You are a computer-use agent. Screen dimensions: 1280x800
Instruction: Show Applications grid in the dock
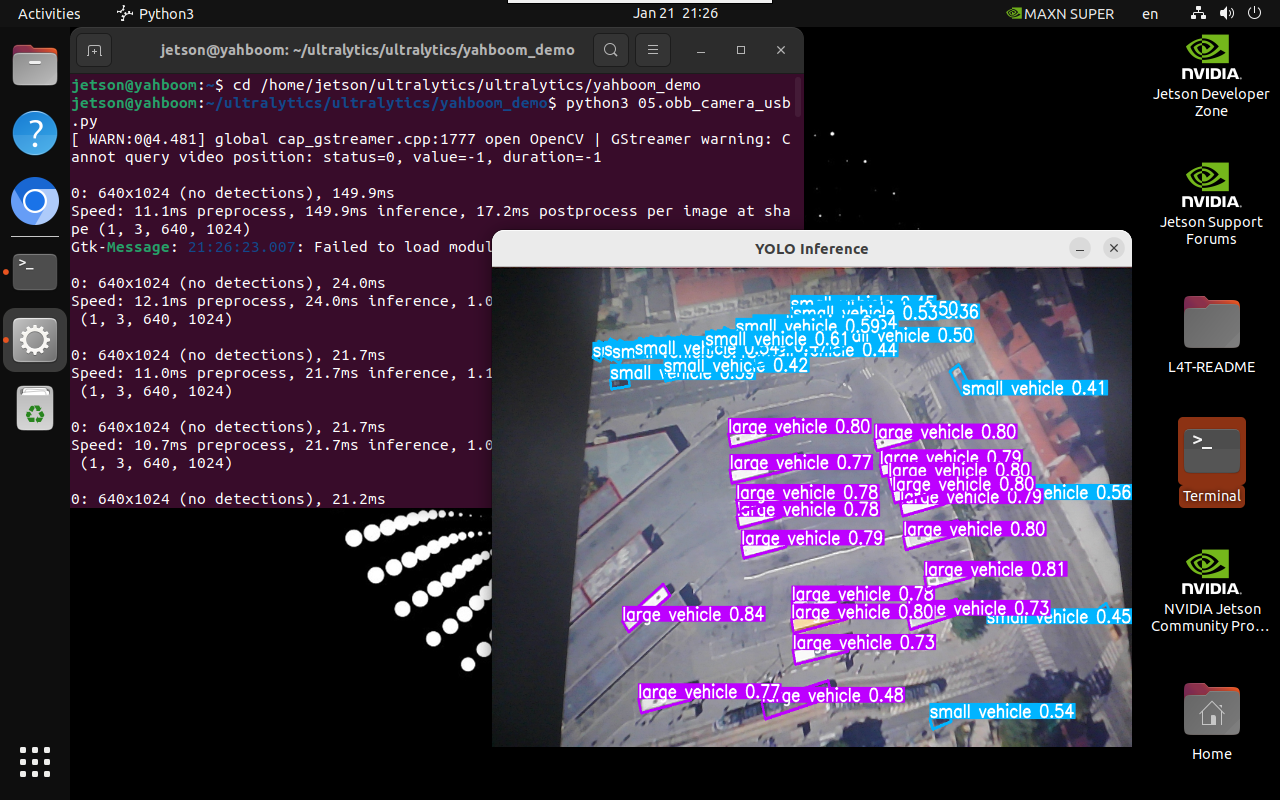coord(35,762)
